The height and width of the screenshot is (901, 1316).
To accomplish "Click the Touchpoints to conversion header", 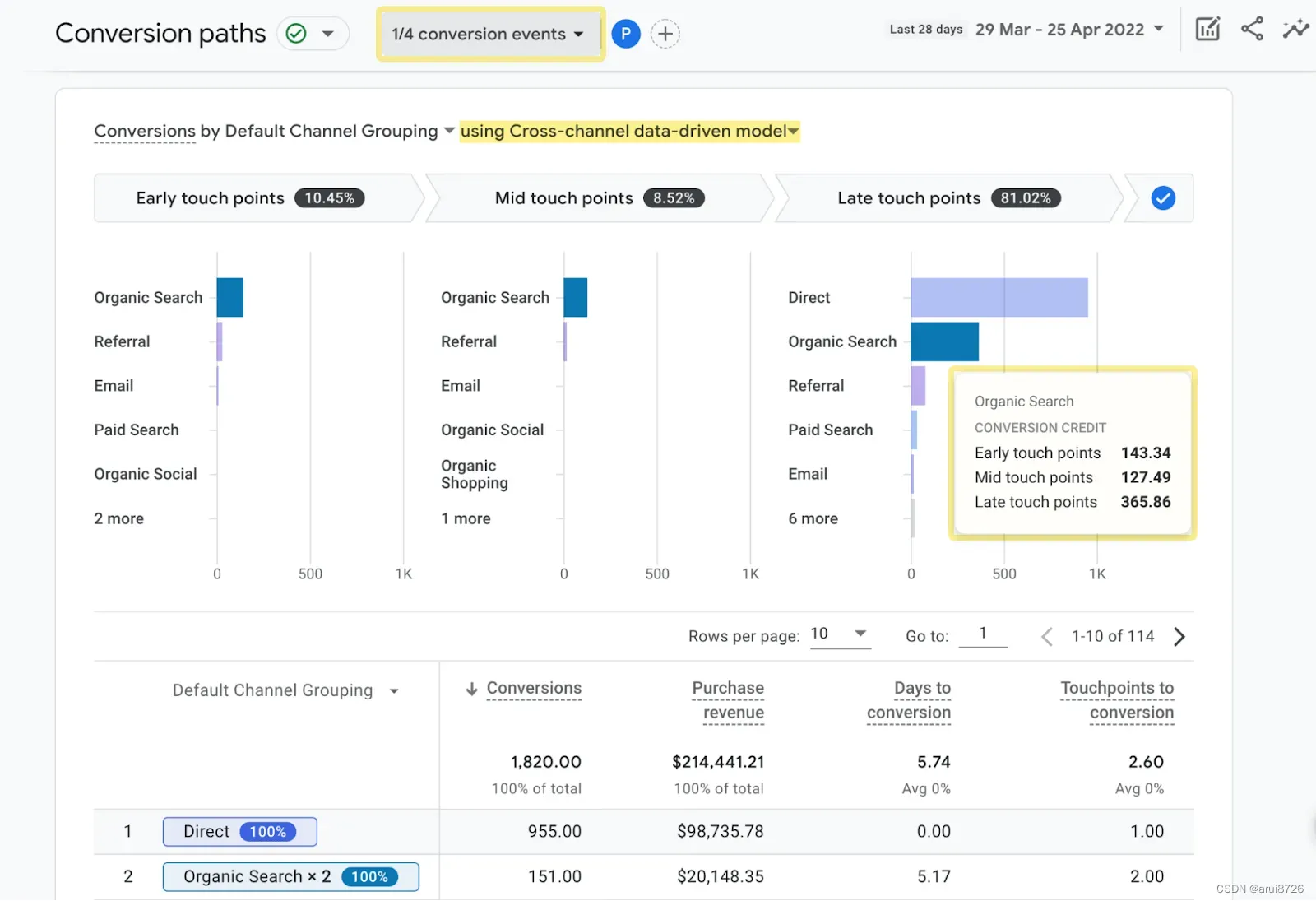I will [x=1117, y=700].
